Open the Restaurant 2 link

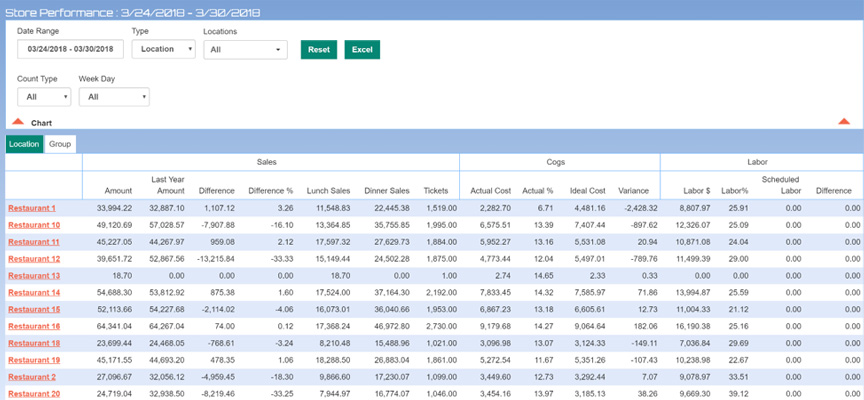click(x=32, y=377)
